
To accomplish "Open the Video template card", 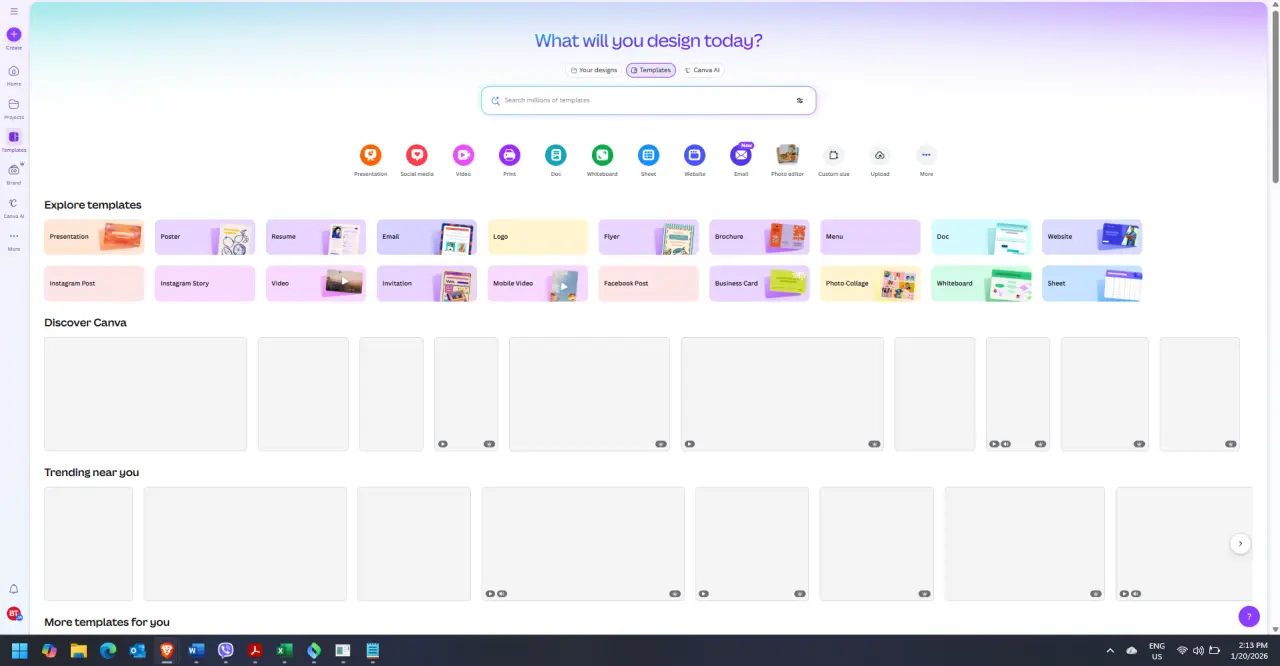I will tap(316, 284).
